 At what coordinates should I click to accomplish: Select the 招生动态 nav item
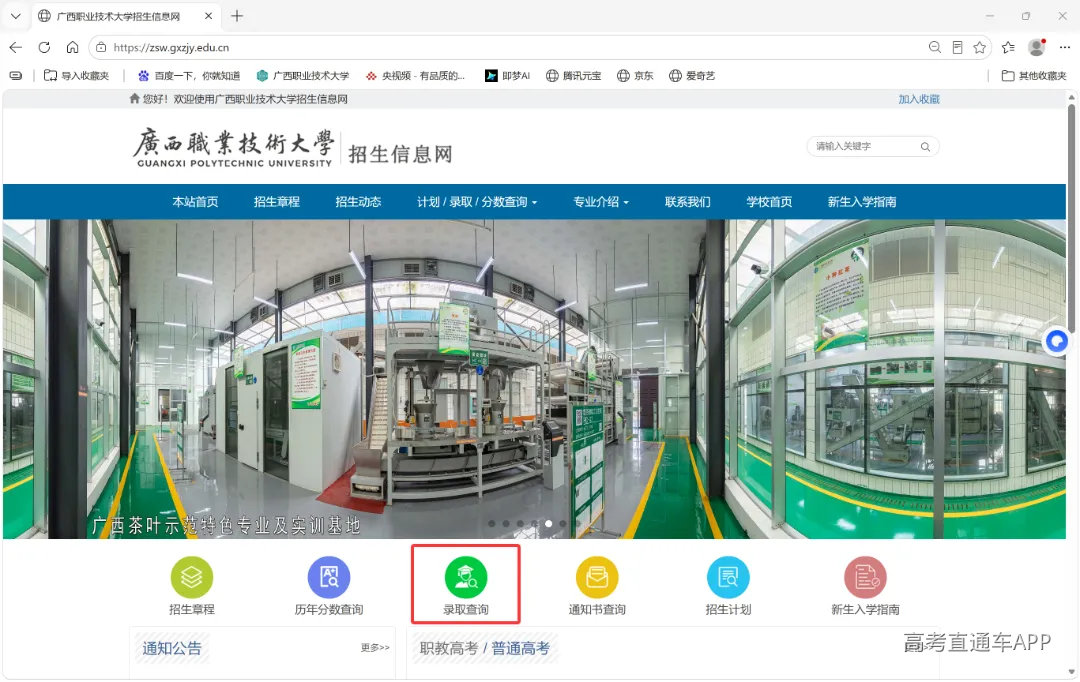(x=358, y=202)
